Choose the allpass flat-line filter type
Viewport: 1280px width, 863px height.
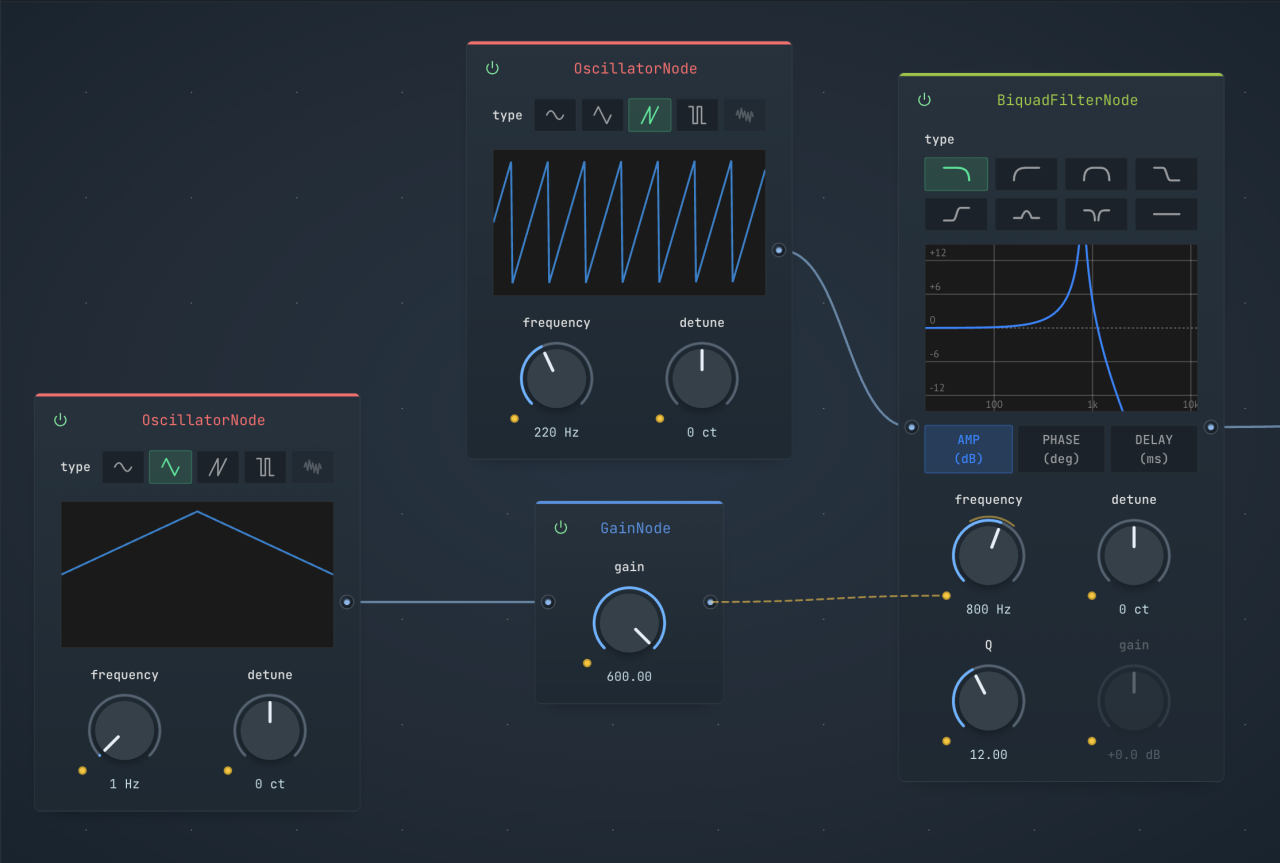1166,214
